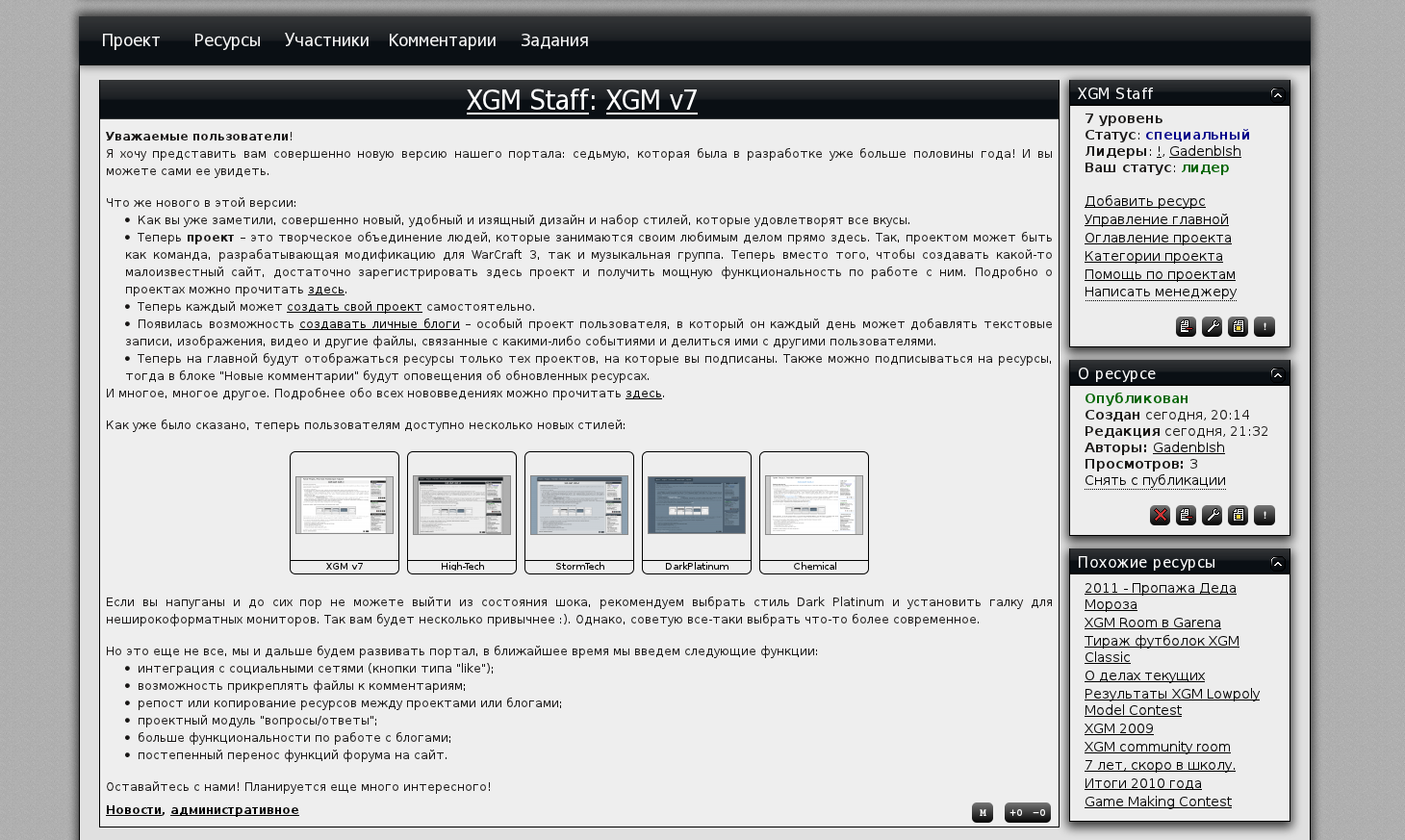
Task: Click the exclamation icon in XGM Staff panel
Action: [1264, 327]
